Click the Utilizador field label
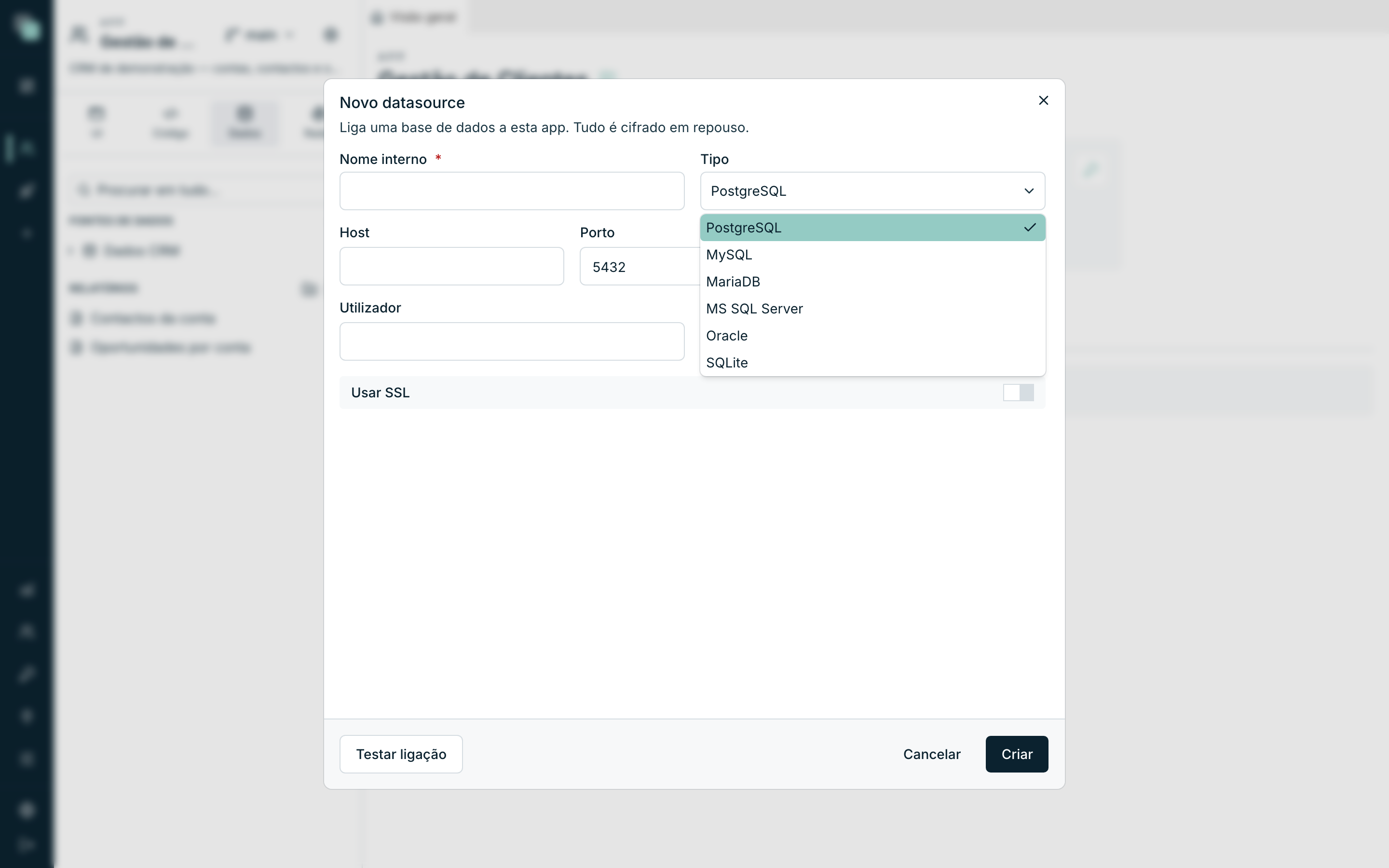The image size is (1389, 868). 370,308
